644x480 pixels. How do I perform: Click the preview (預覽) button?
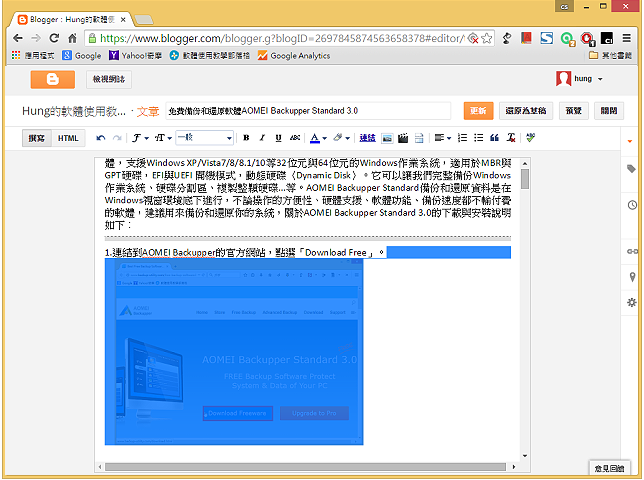click(573, 111)
